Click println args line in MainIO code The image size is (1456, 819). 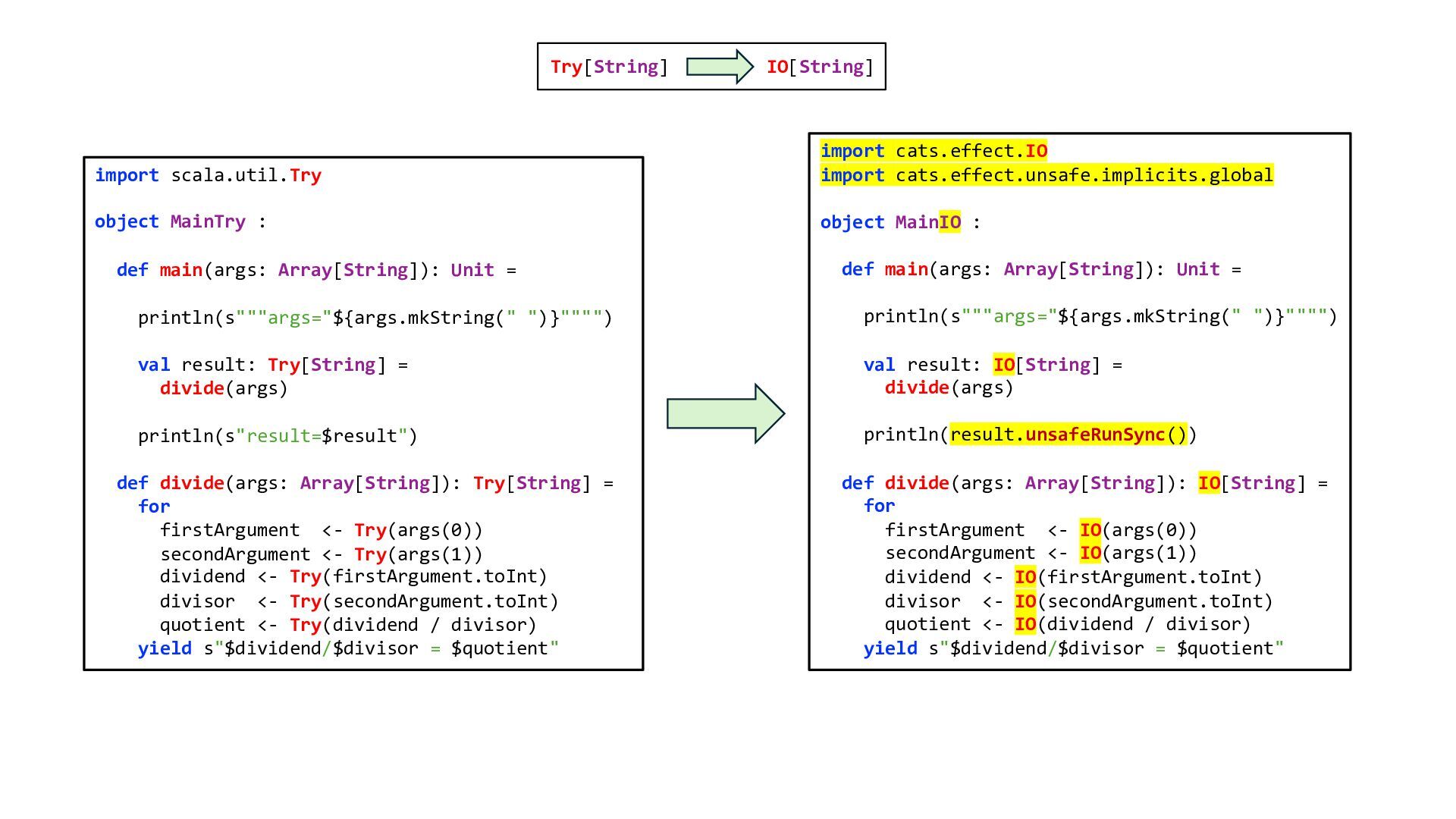coord(1100,316)
